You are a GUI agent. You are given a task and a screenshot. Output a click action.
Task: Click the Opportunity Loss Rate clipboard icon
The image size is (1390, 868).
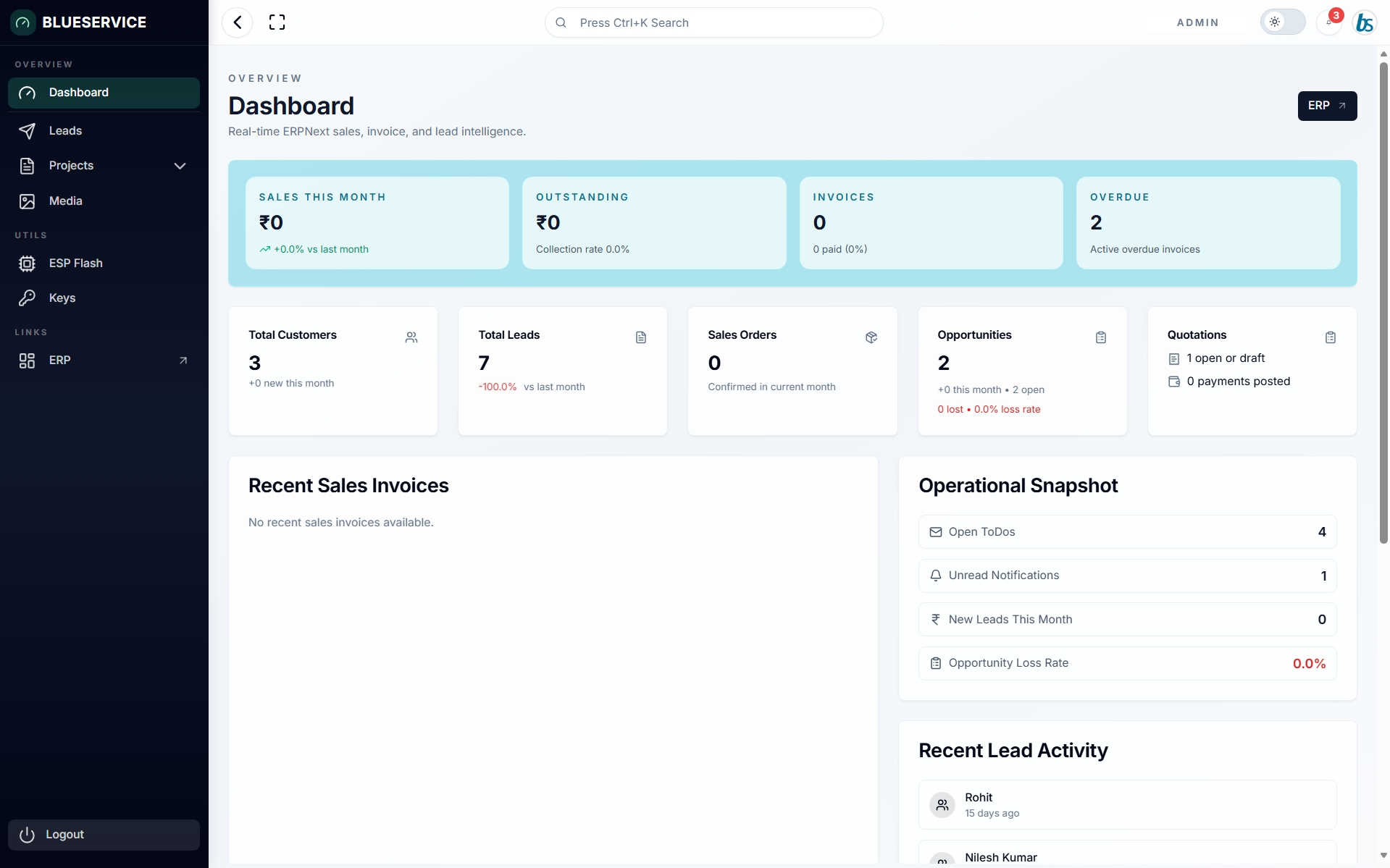[936, 663]
